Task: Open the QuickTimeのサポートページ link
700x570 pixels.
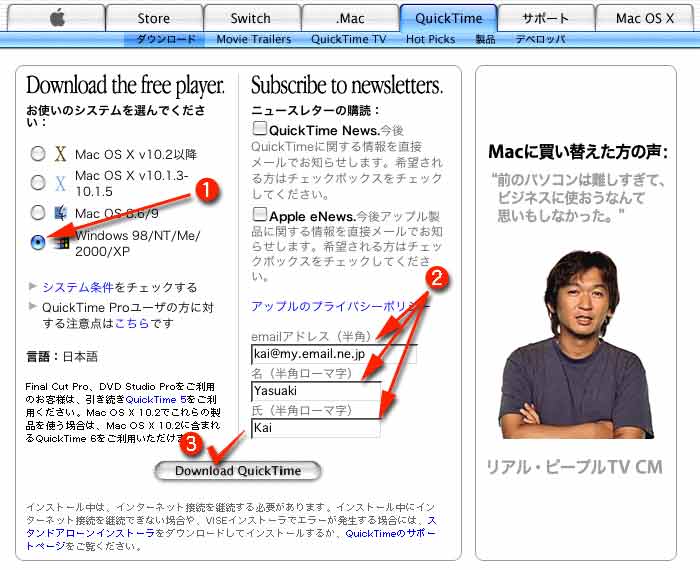Action: tap(230, 539)
